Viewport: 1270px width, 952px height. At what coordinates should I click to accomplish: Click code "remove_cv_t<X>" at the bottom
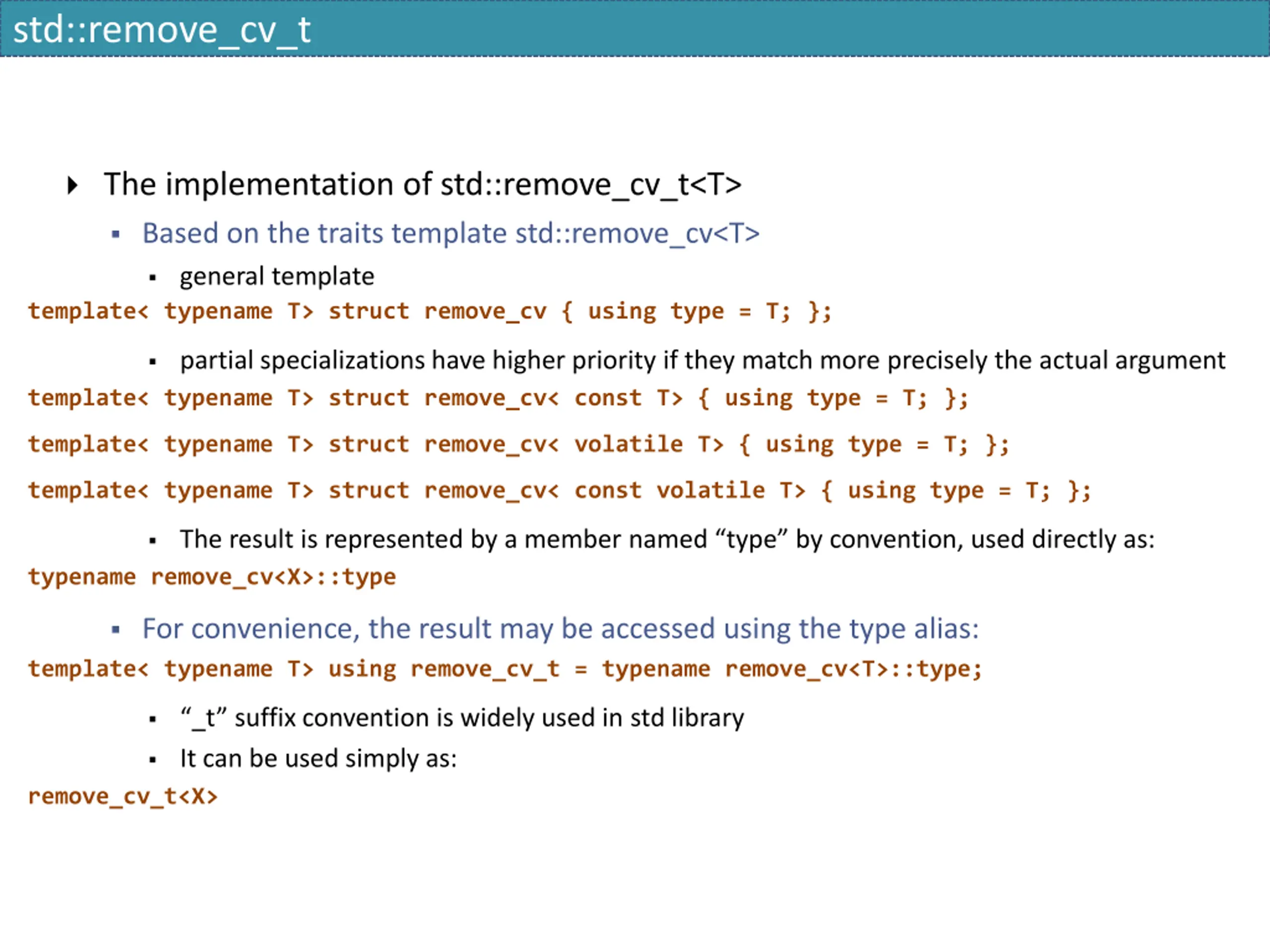(x=123, y=797)
